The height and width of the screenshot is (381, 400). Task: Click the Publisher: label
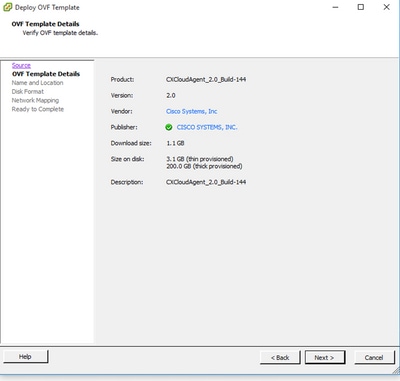(124, 127)
